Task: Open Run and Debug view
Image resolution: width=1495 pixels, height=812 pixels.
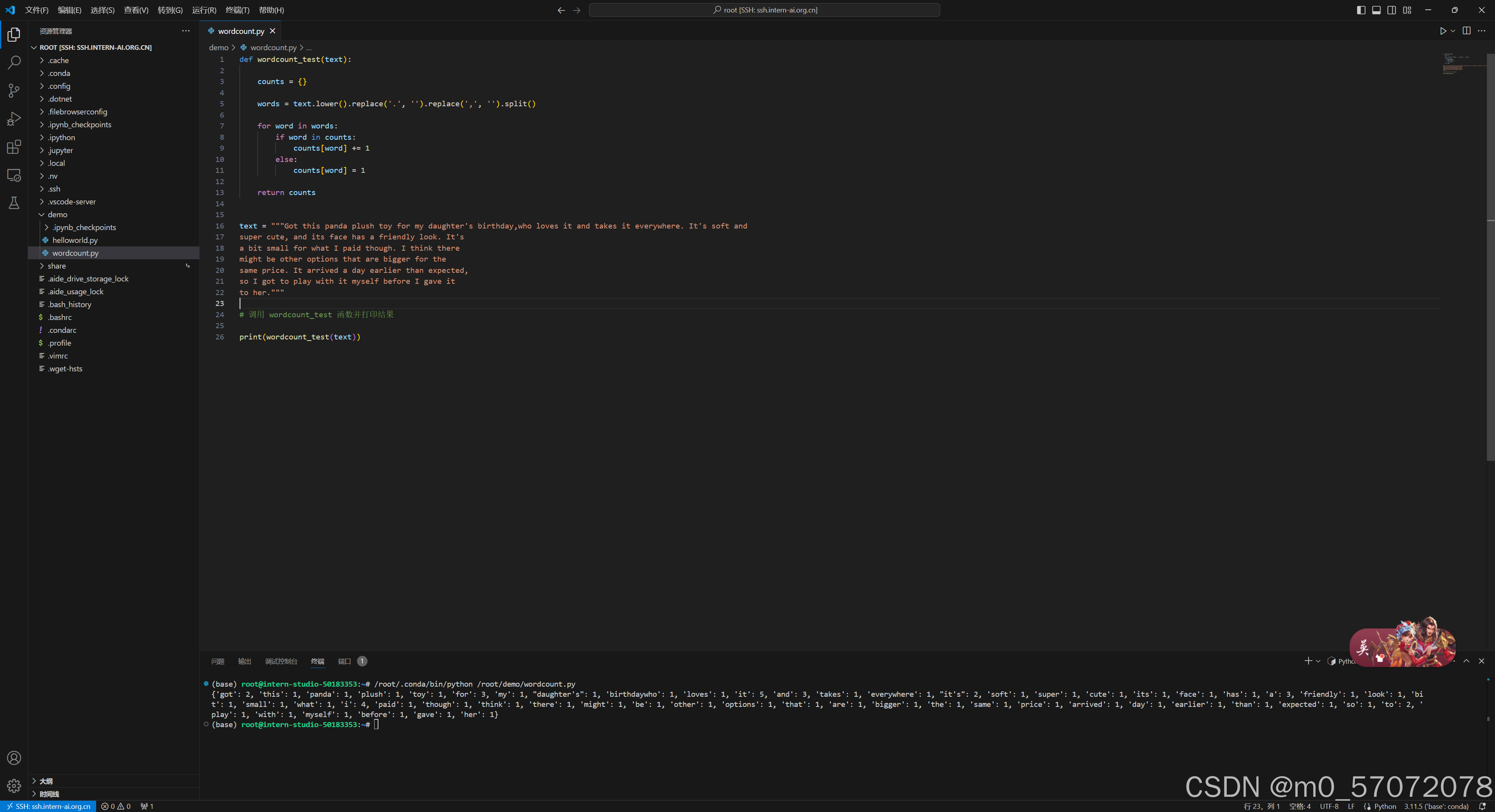Action: click(x=14, y=119)
